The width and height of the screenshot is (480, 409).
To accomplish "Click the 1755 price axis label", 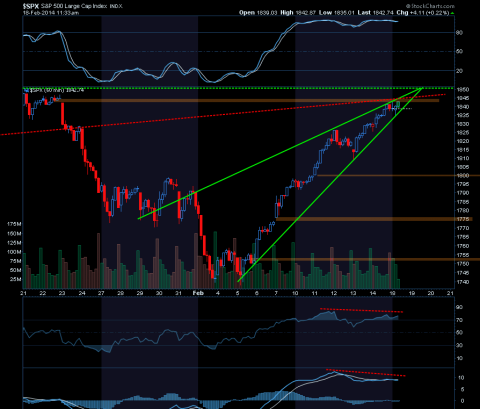I will (463, 255).
